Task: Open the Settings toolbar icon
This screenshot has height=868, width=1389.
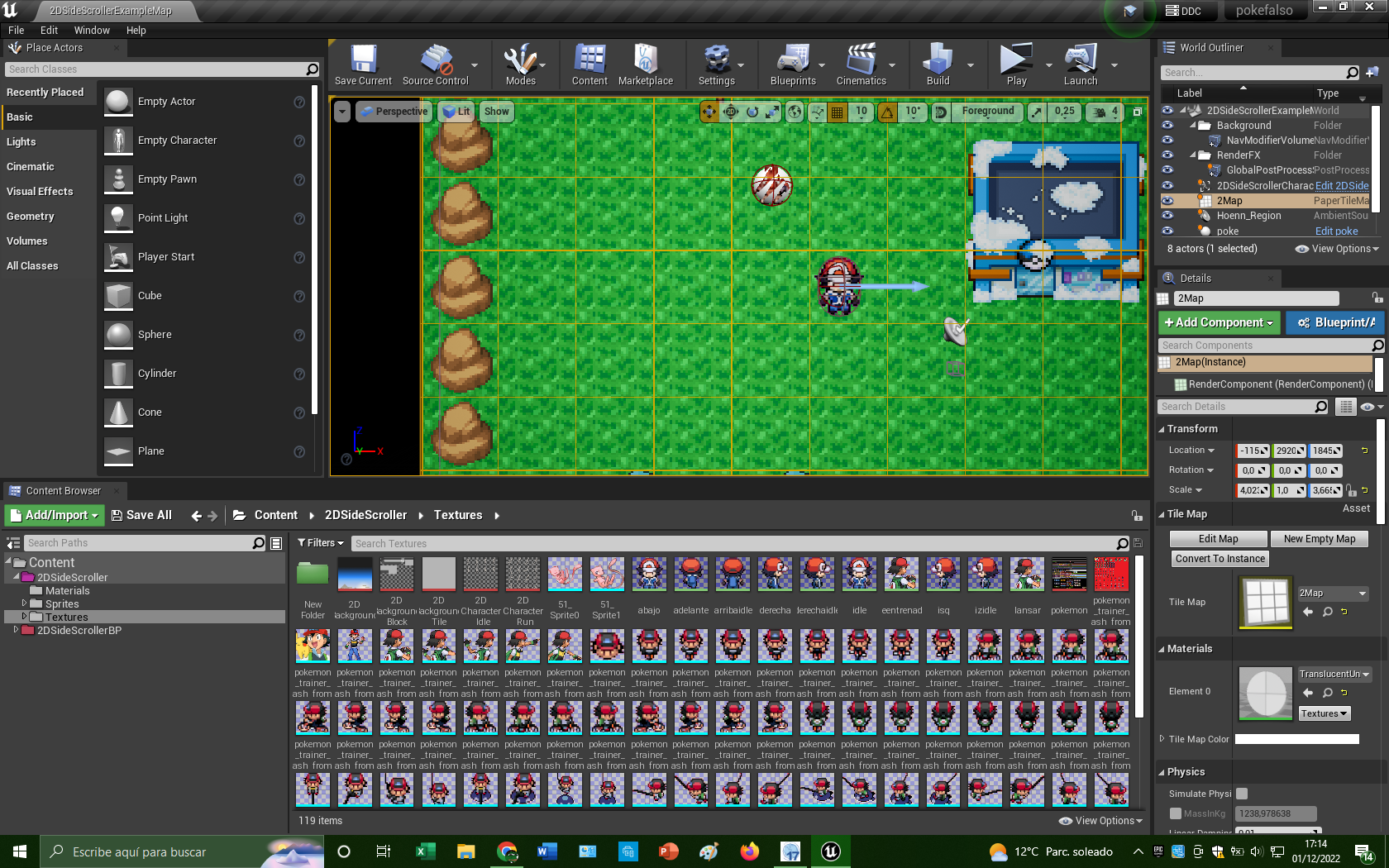Action: click(x=717, y=65)
